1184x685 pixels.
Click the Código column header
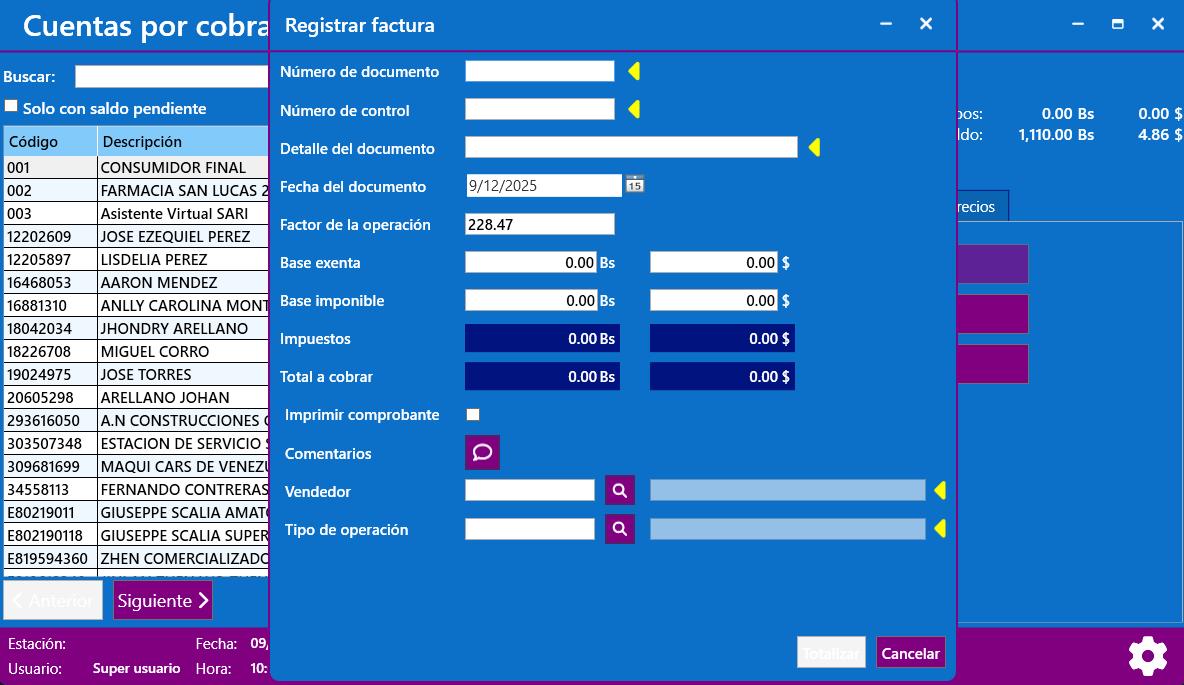(50, 141)
